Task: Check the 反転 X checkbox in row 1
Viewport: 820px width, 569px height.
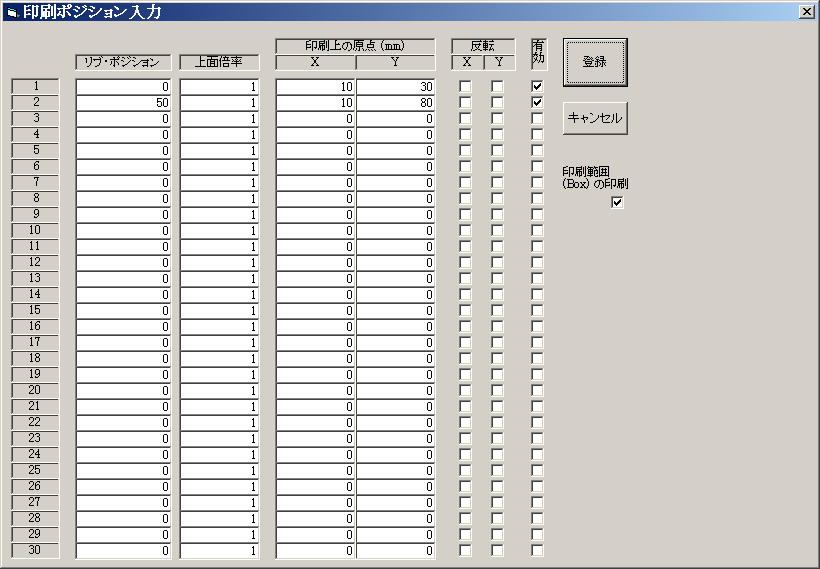Action: point(465,87)
